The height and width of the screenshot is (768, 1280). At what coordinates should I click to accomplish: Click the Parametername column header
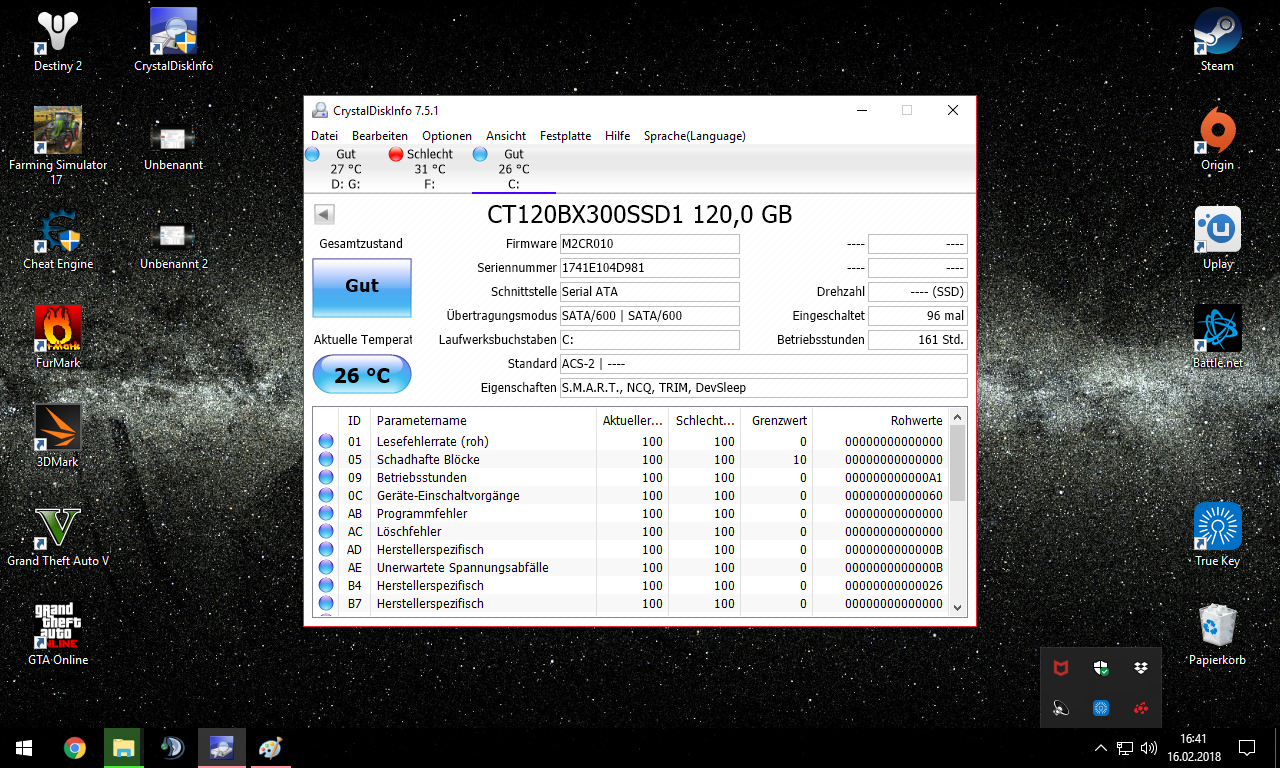pos(483,420)
